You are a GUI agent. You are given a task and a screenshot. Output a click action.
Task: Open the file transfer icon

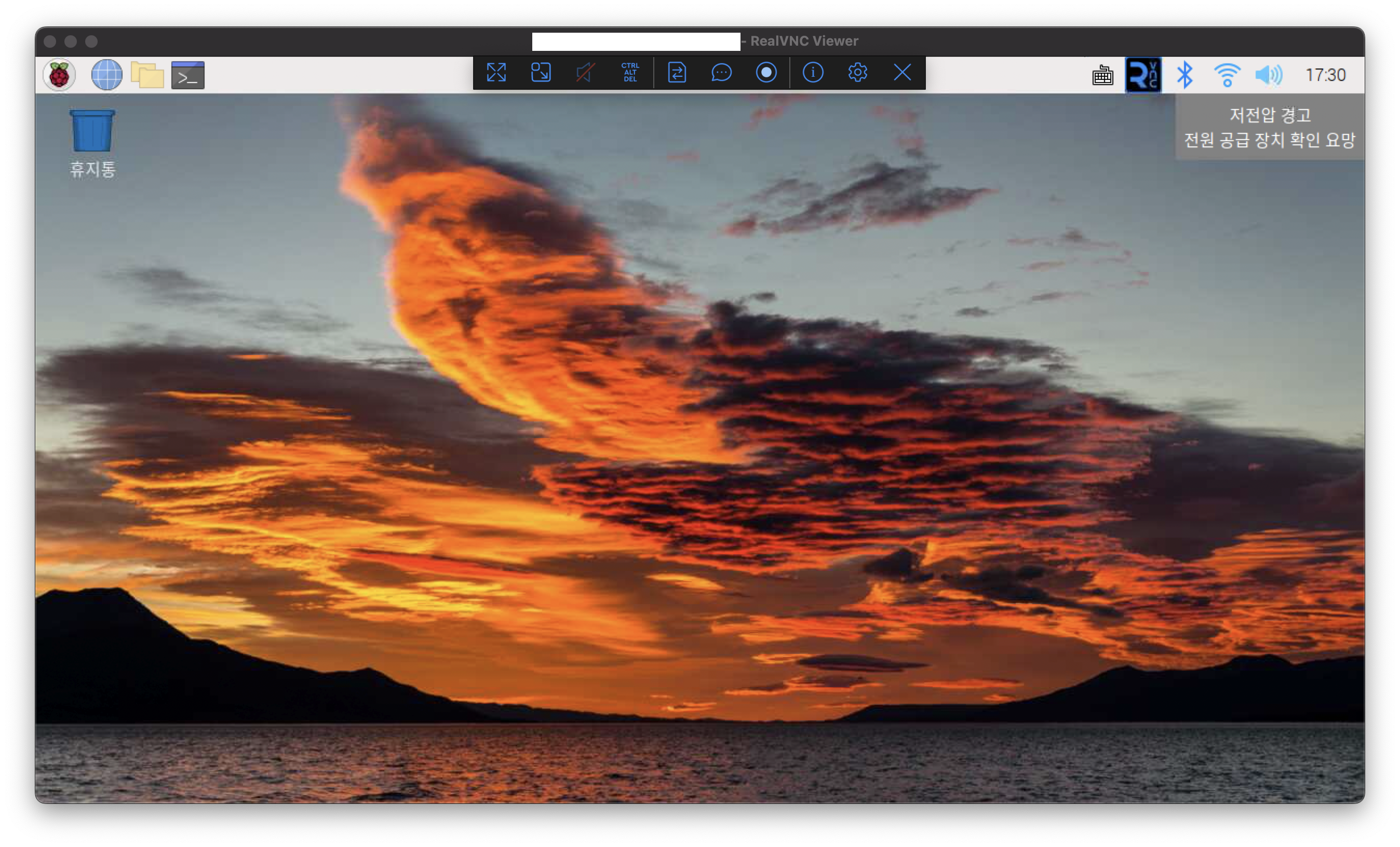point(677,73)
